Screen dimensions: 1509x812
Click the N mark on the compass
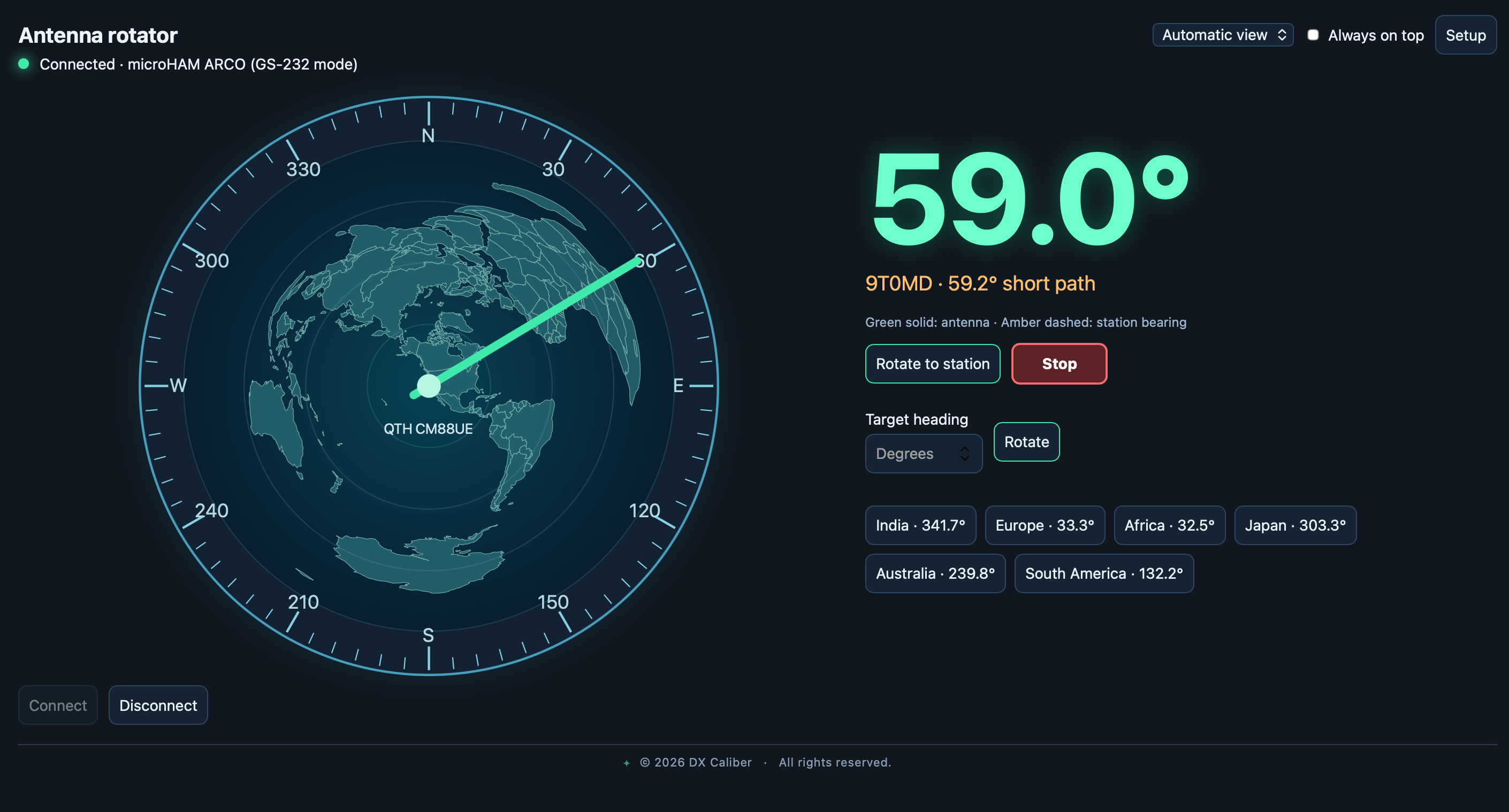(x=428, y=136)
